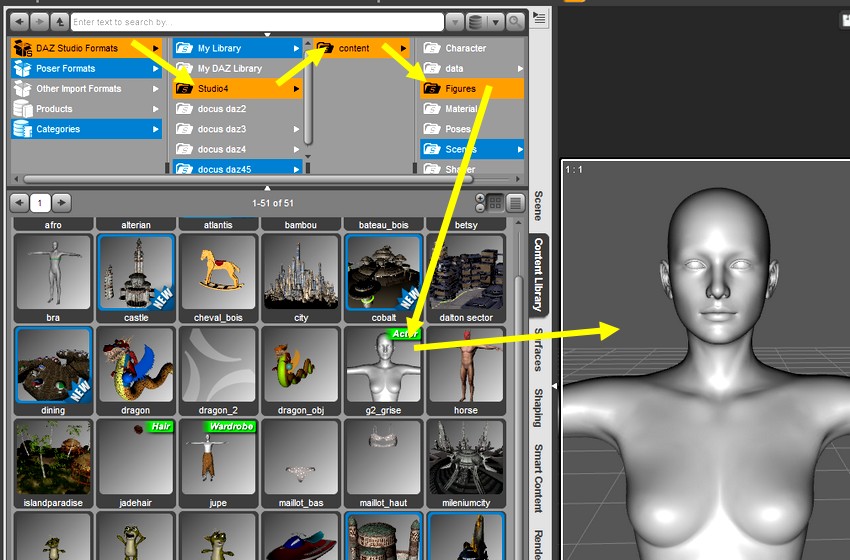This screenshot has width=850, height=560.
Task: Switch to list view
Action: coord(516,203)
